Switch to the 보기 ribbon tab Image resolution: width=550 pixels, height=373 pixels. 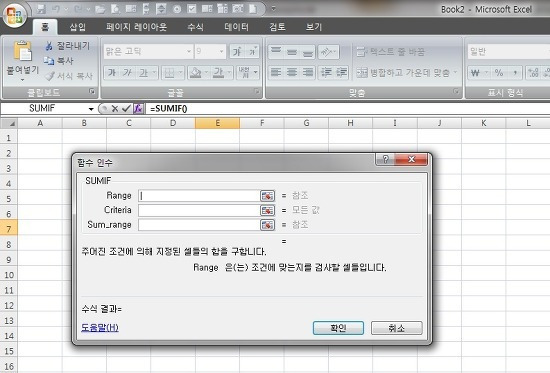coord(314,27)
